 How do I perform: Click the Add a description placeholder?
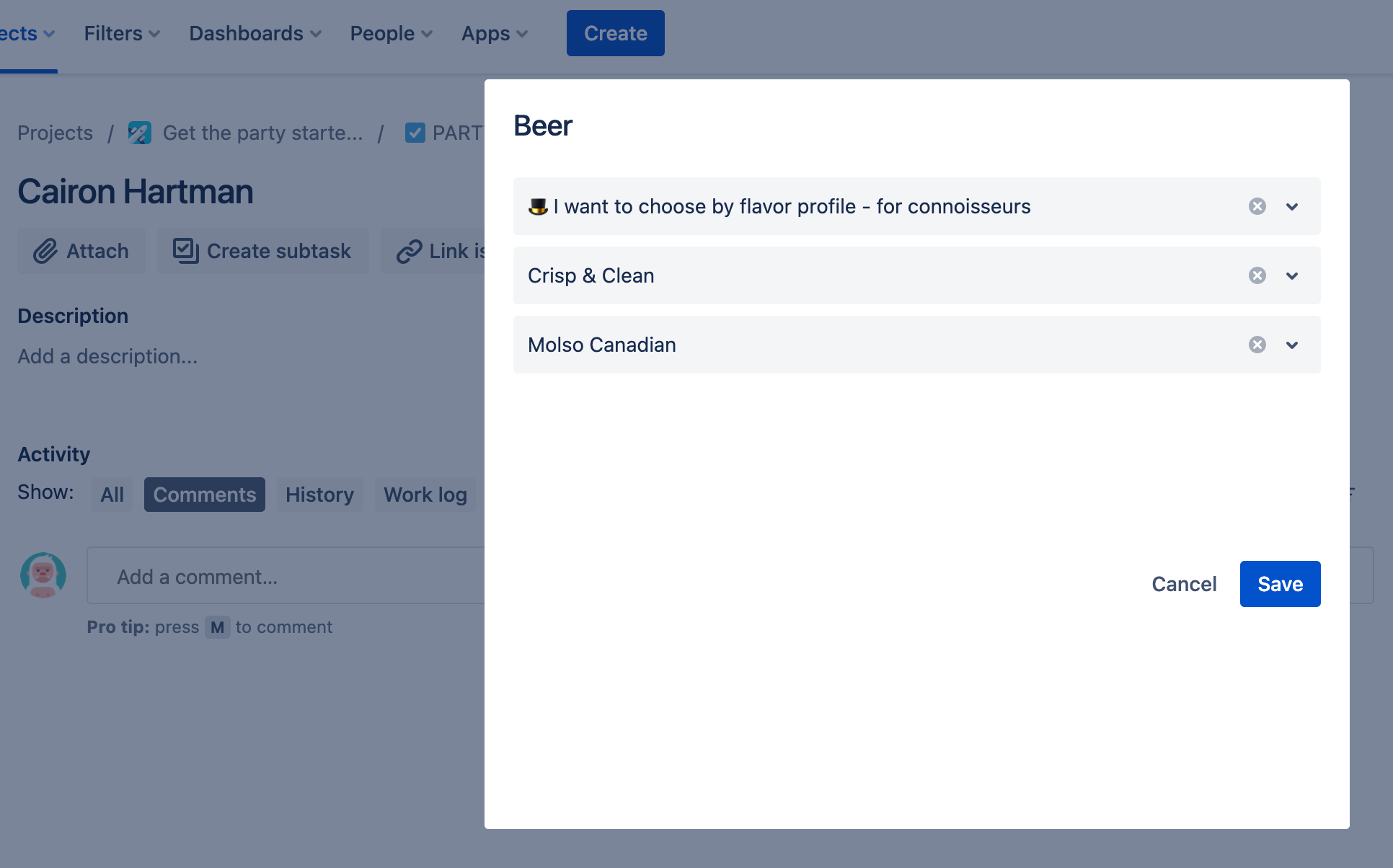[107, 356]
